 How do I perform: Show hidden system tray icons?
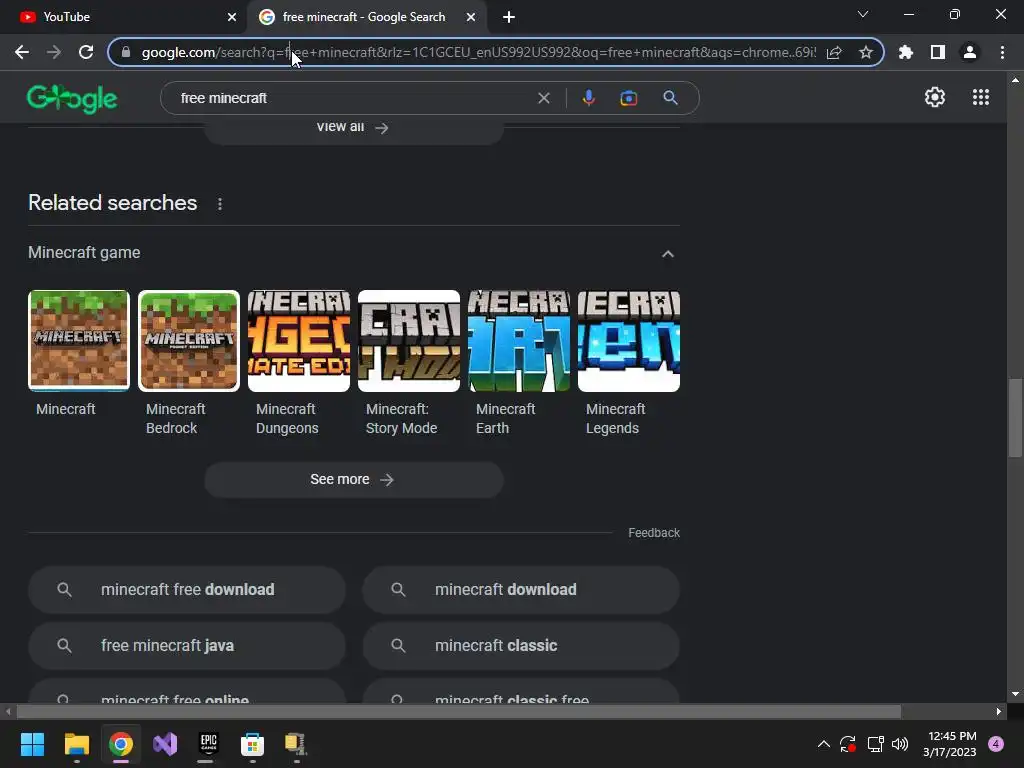(x=824, y=744)
